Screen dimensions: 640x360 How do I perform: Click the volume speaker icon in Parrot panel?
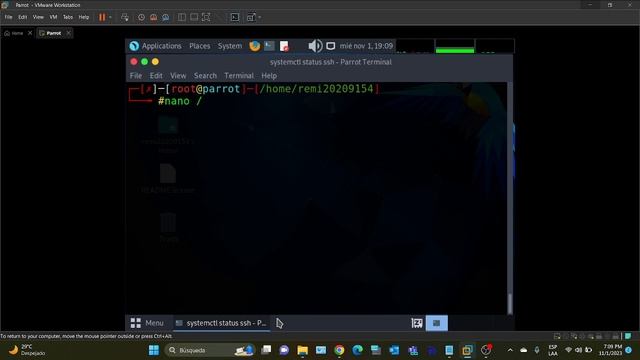pyautogui.click(x=315, y=46)
